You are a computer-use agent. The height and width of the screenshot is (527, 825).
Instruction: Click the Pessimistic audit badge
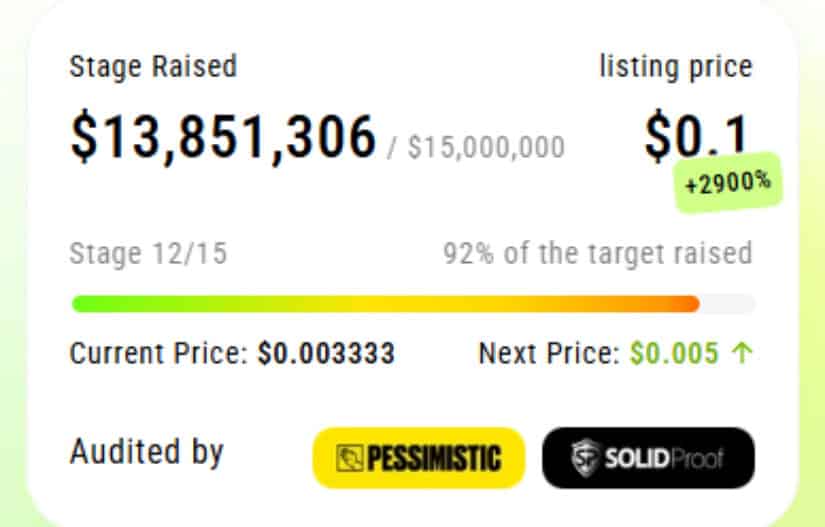coord(419,458)
